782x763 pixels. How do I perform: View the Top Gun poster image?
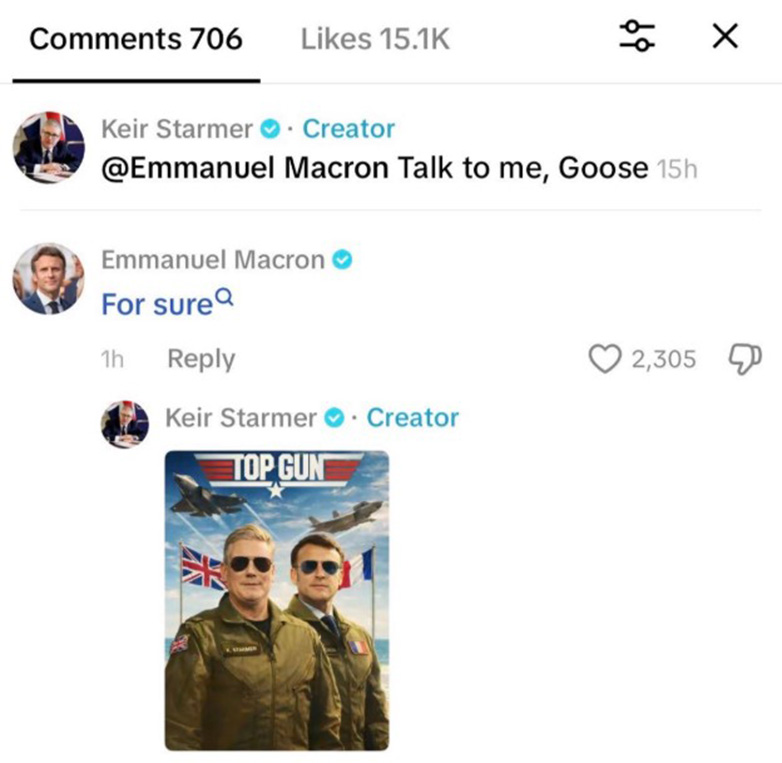click(x=277, y=600)
